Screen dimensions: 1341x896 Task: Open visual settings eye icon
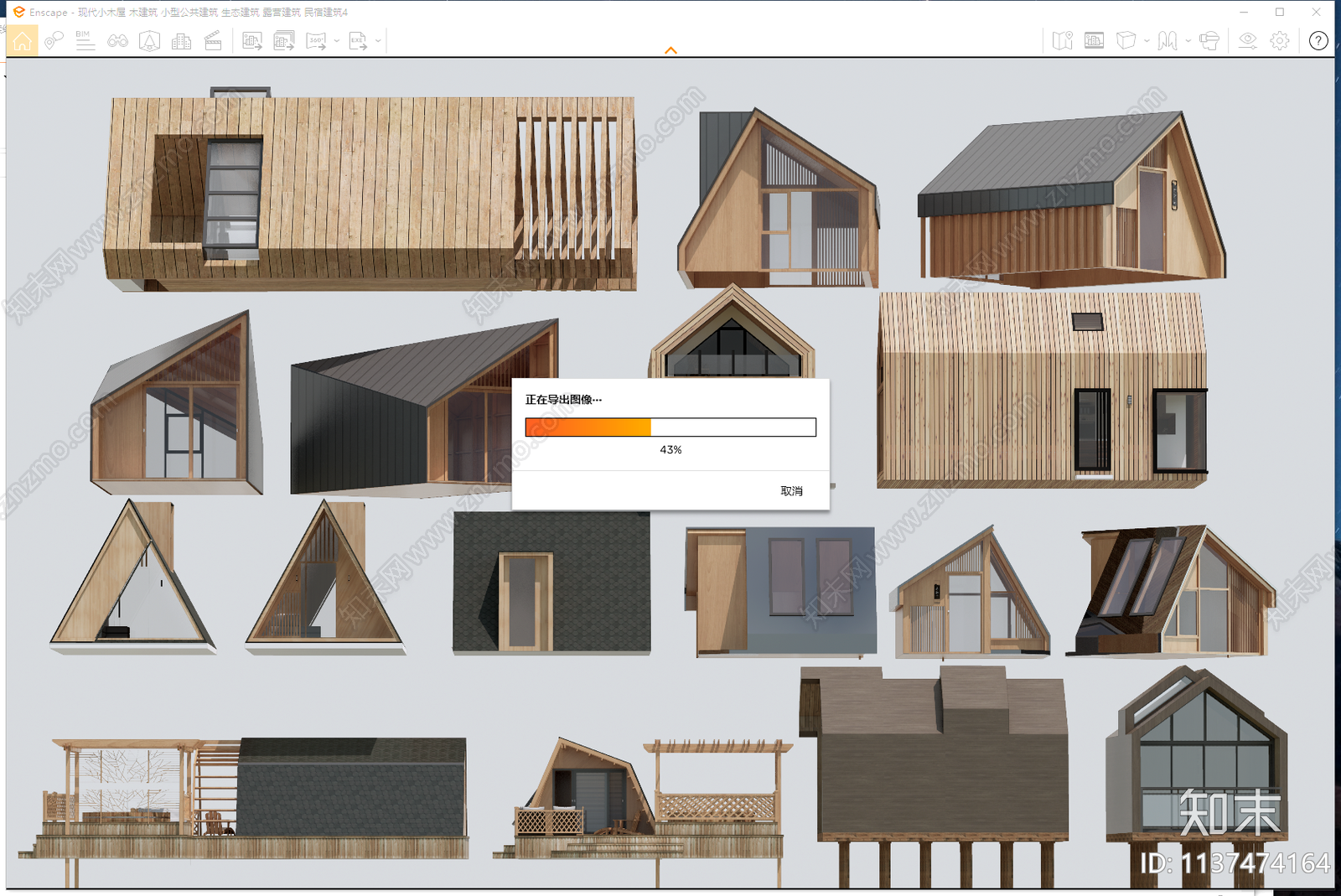tap(1248, 40)
